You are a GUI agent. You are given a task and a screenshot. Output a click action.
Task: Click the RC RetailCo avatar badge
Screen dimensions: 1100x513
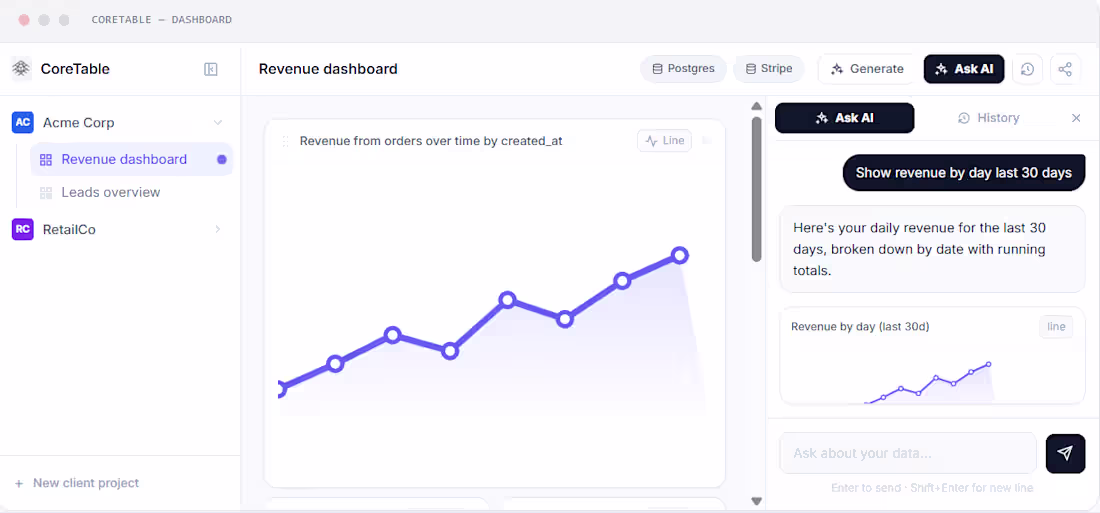tap(22, 229)
